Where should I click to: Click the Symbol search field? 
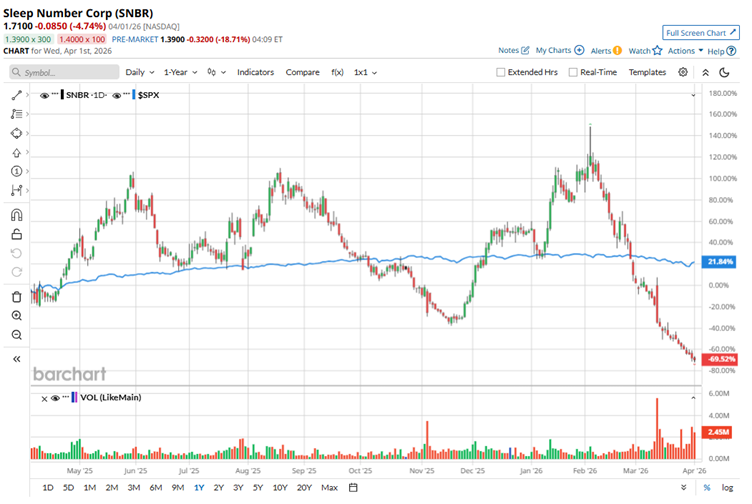coord(64,72)
